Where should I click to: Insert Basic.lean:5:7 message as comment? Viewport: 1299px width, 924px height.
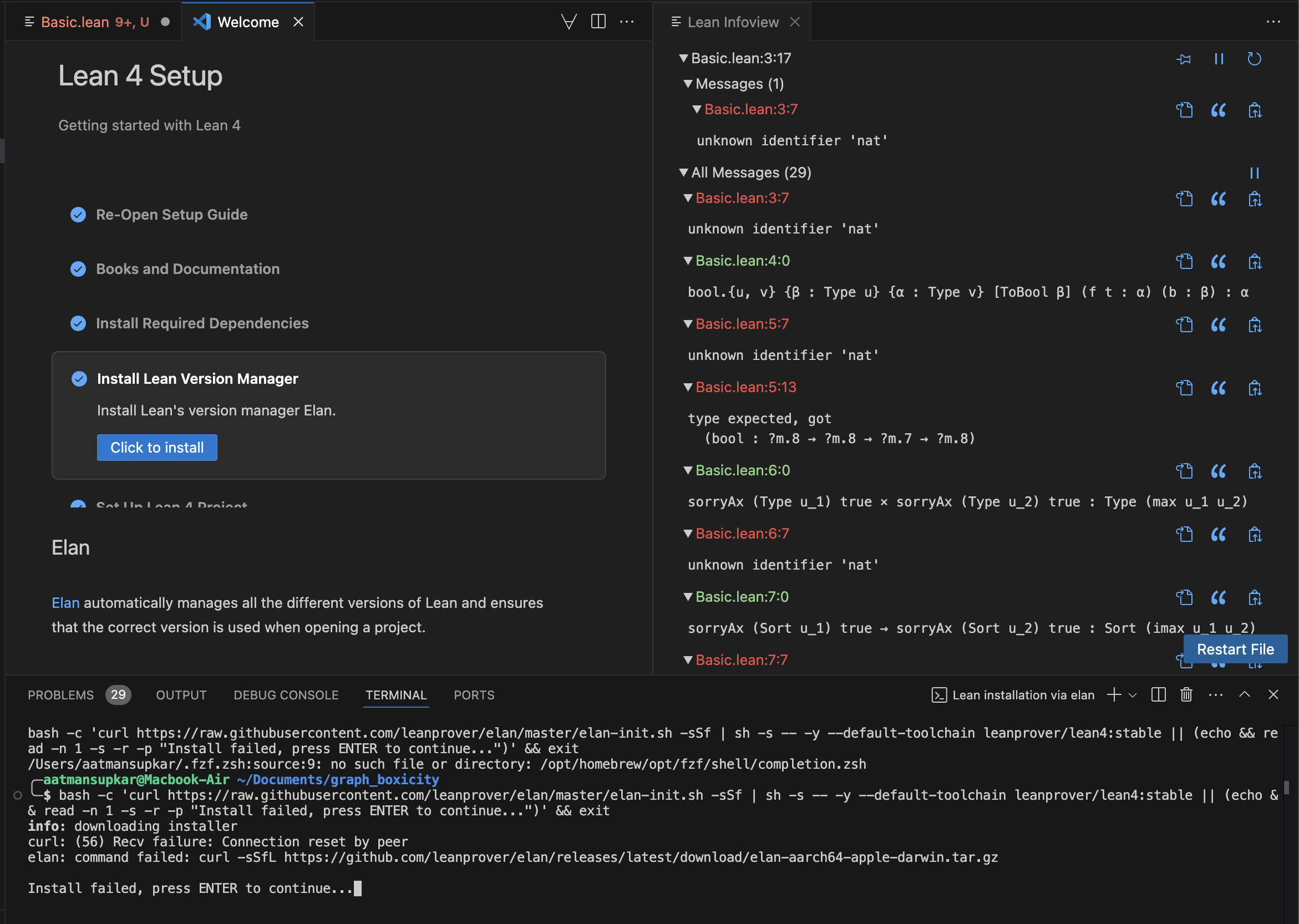[1218, 325]
